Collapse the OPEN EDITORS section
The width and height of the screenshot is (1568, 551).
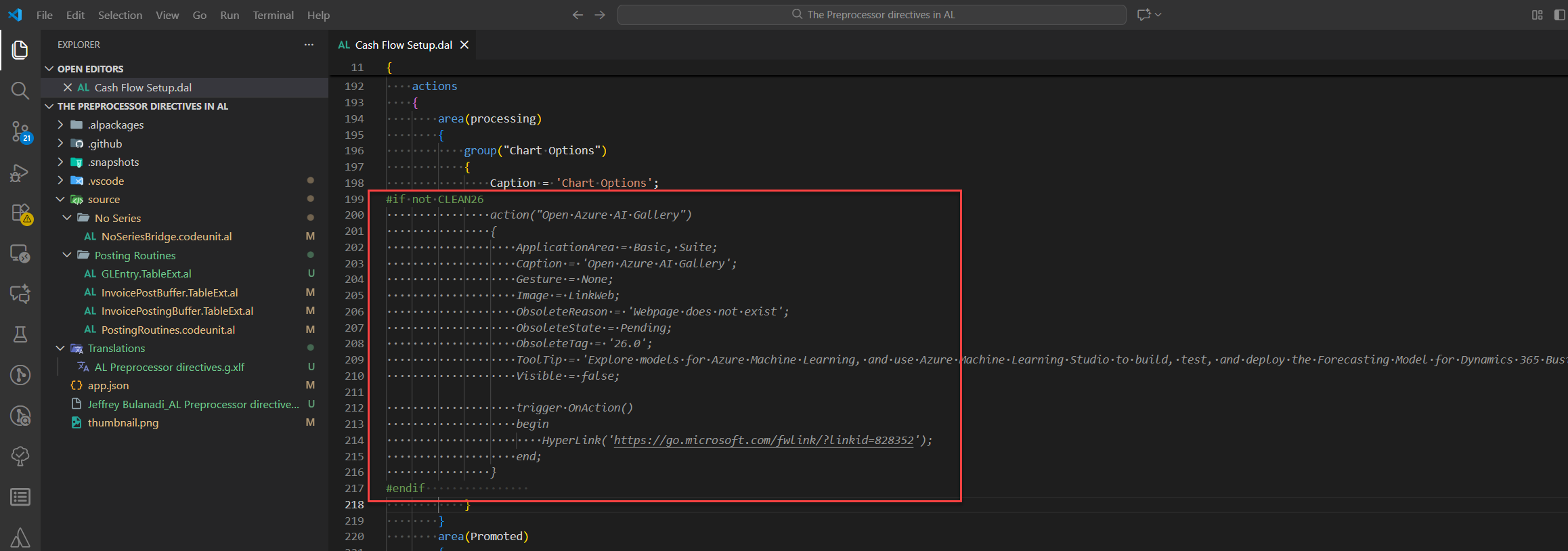pyautogui.click(x=49, y=69)
